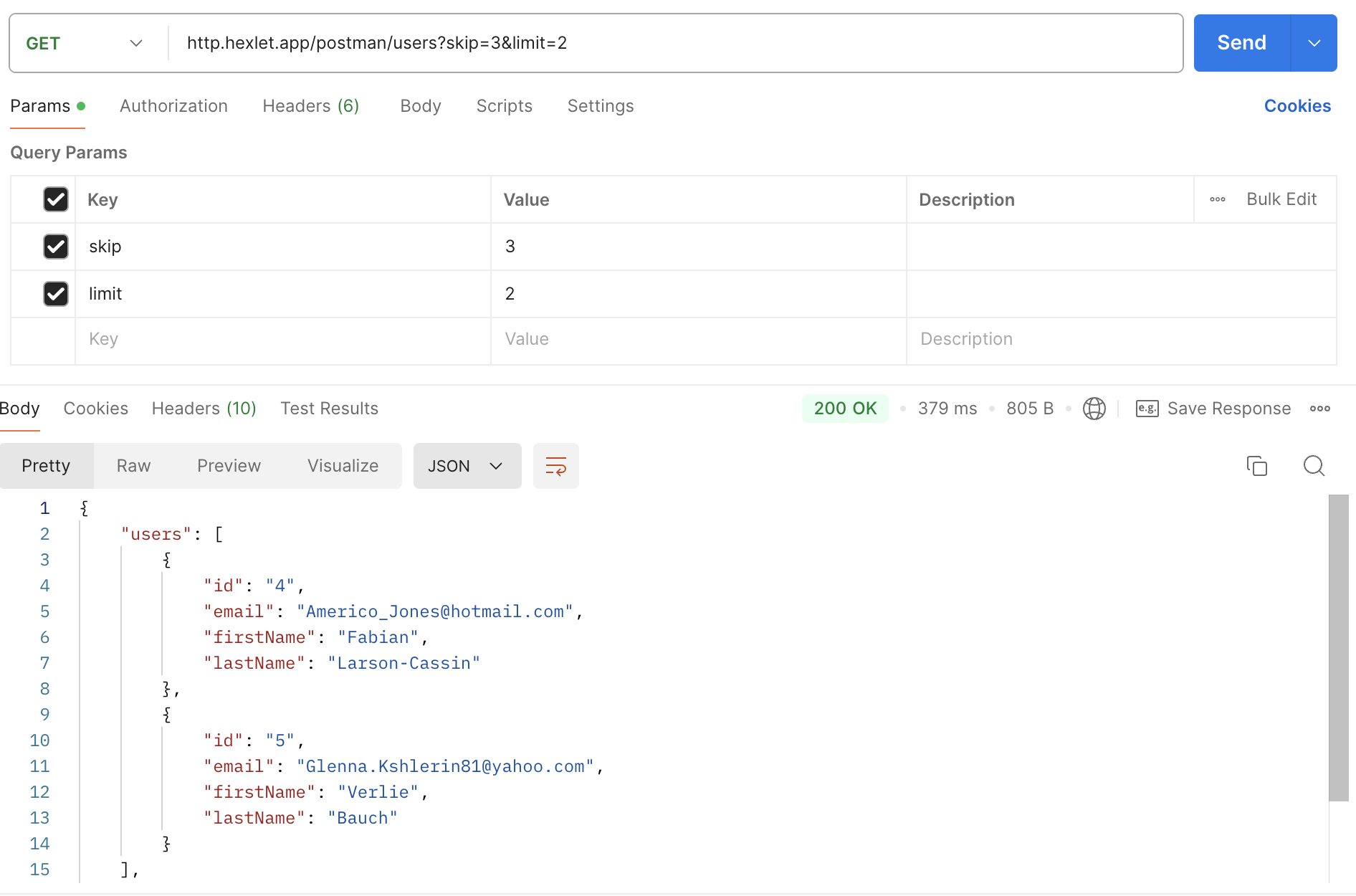
Task: Uncheck the skip parameter checkbox
Action: 56,247
